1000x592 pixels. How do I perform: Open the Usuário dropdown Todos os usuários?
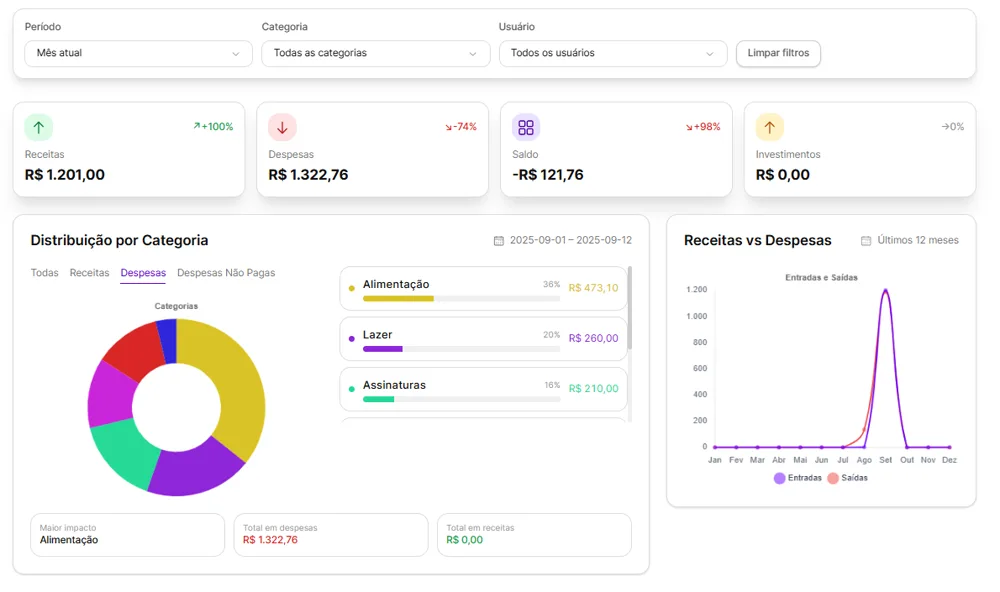pos(613,54)
